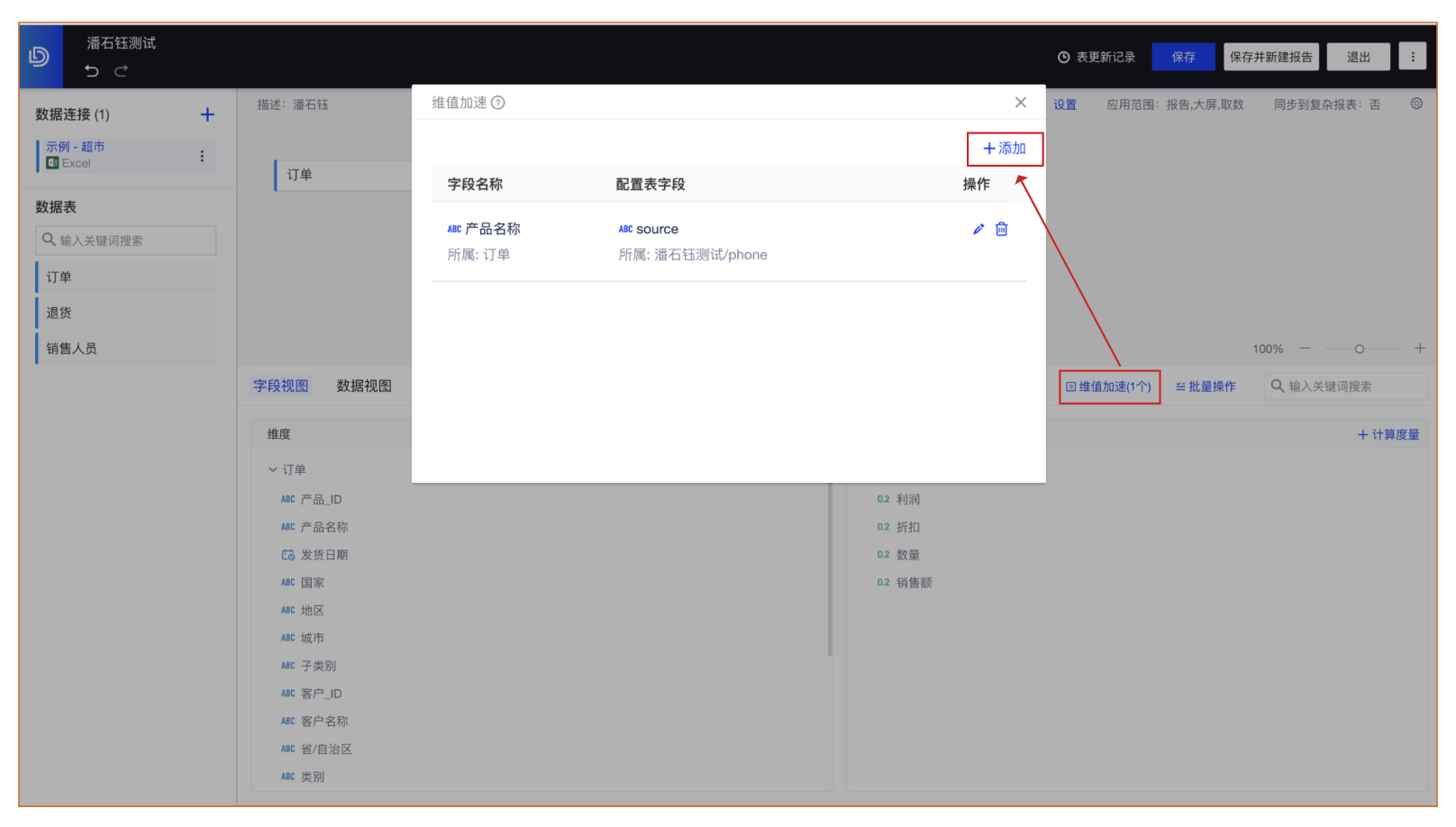The height and width of the screenshot is (827, 1456).
Task: Click the 保存并新建报告 button
Action: click(1271, 56)
